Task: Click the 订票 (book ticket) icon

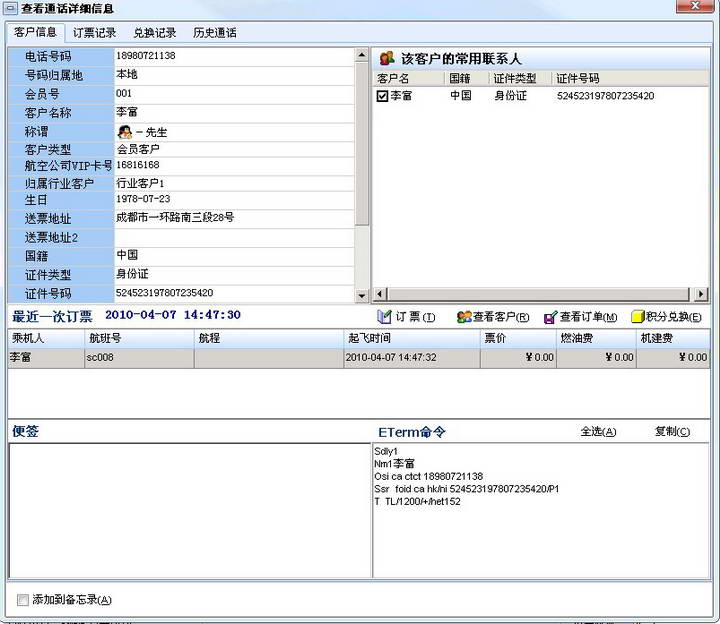Action: (384, 317)
